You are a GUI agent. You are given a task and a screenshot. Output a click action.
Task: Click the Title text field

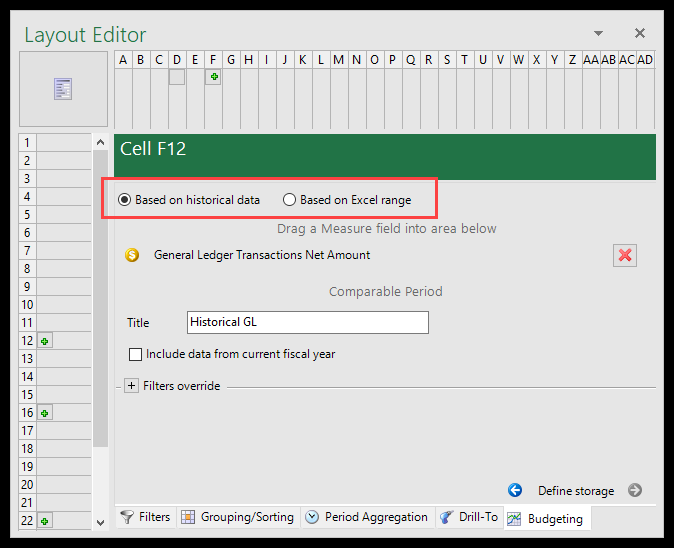(x=308, y=322)
